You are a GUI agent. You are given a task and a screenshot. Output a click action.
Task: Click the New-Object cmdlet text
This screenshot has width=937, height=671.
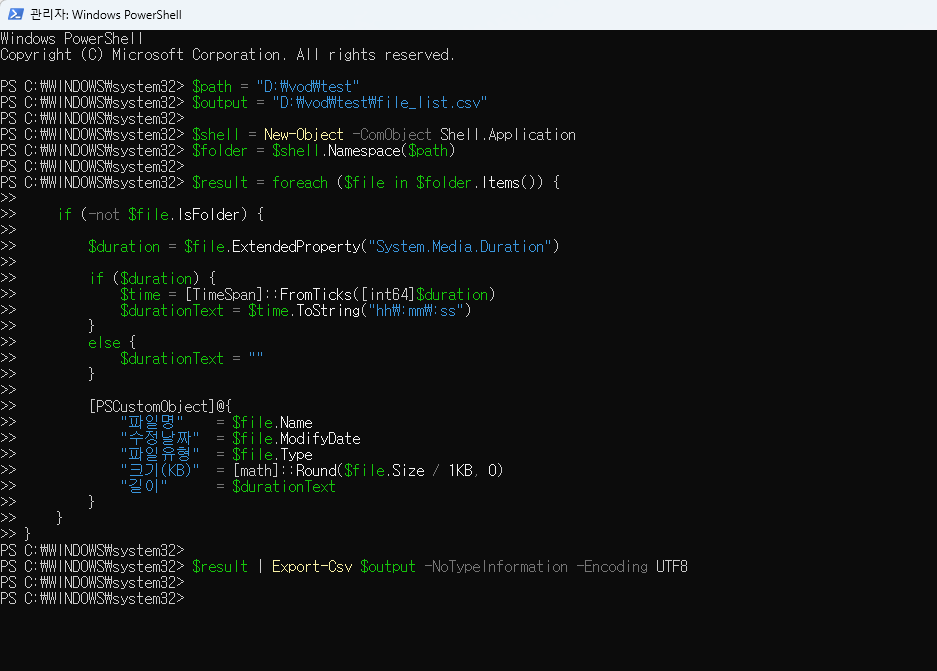coord(304,134)
